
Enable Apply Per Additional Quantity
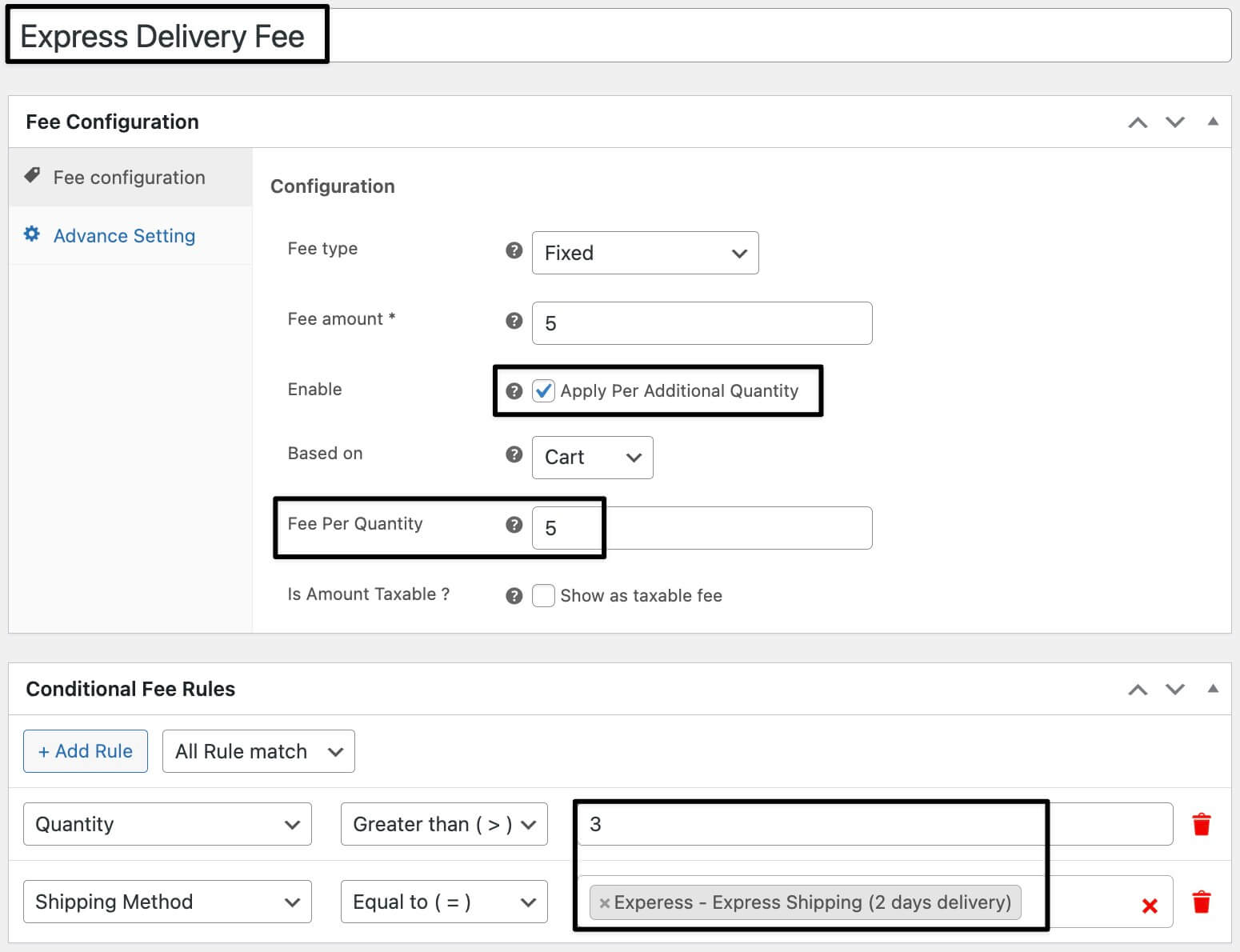coord(543,391)
